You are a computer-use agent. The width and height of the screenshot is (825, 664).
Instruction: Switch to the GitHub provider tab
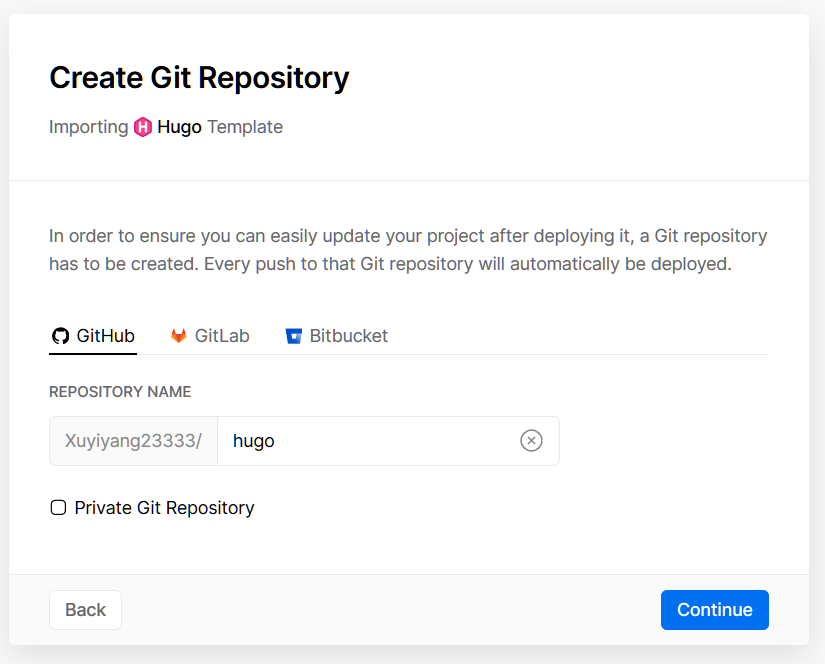(105, 336)
